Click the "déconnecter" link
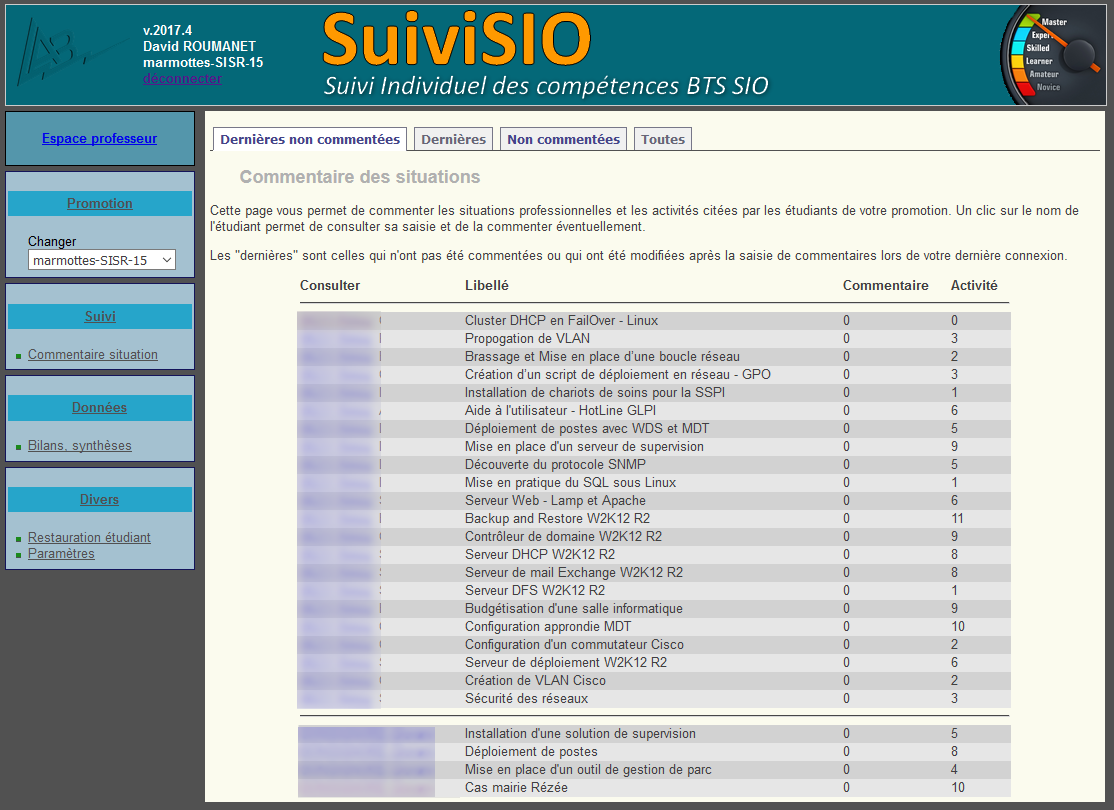This screenshot has height=810, width=1114. pos(181,78)
